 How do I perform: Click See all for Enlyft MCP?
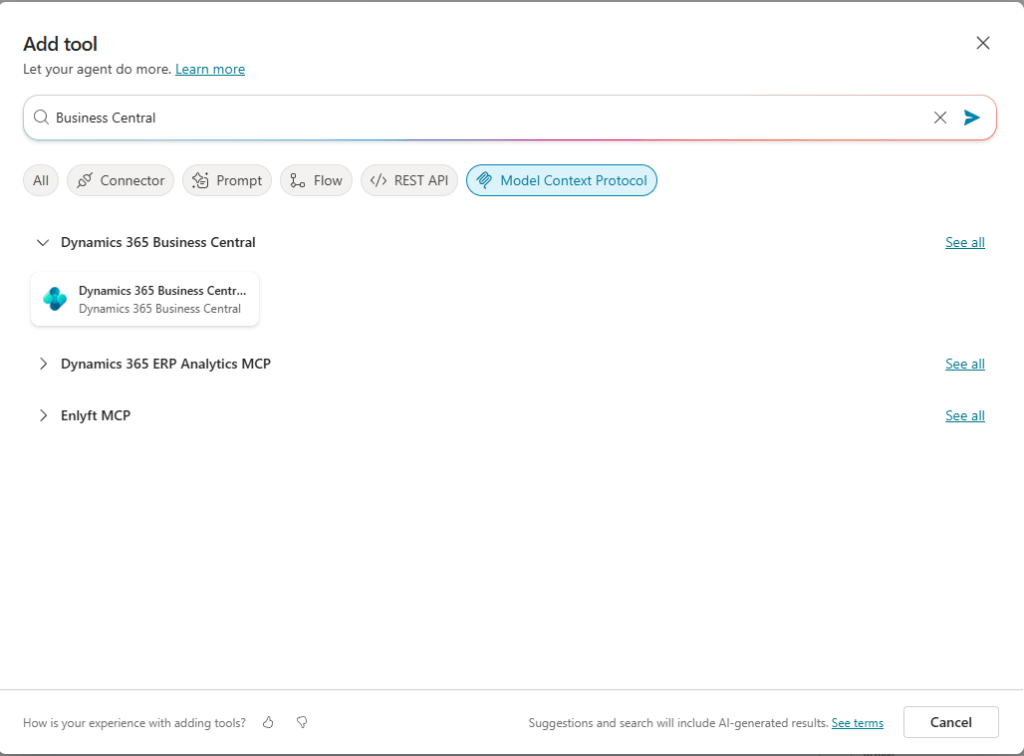(x=965, y=416)
